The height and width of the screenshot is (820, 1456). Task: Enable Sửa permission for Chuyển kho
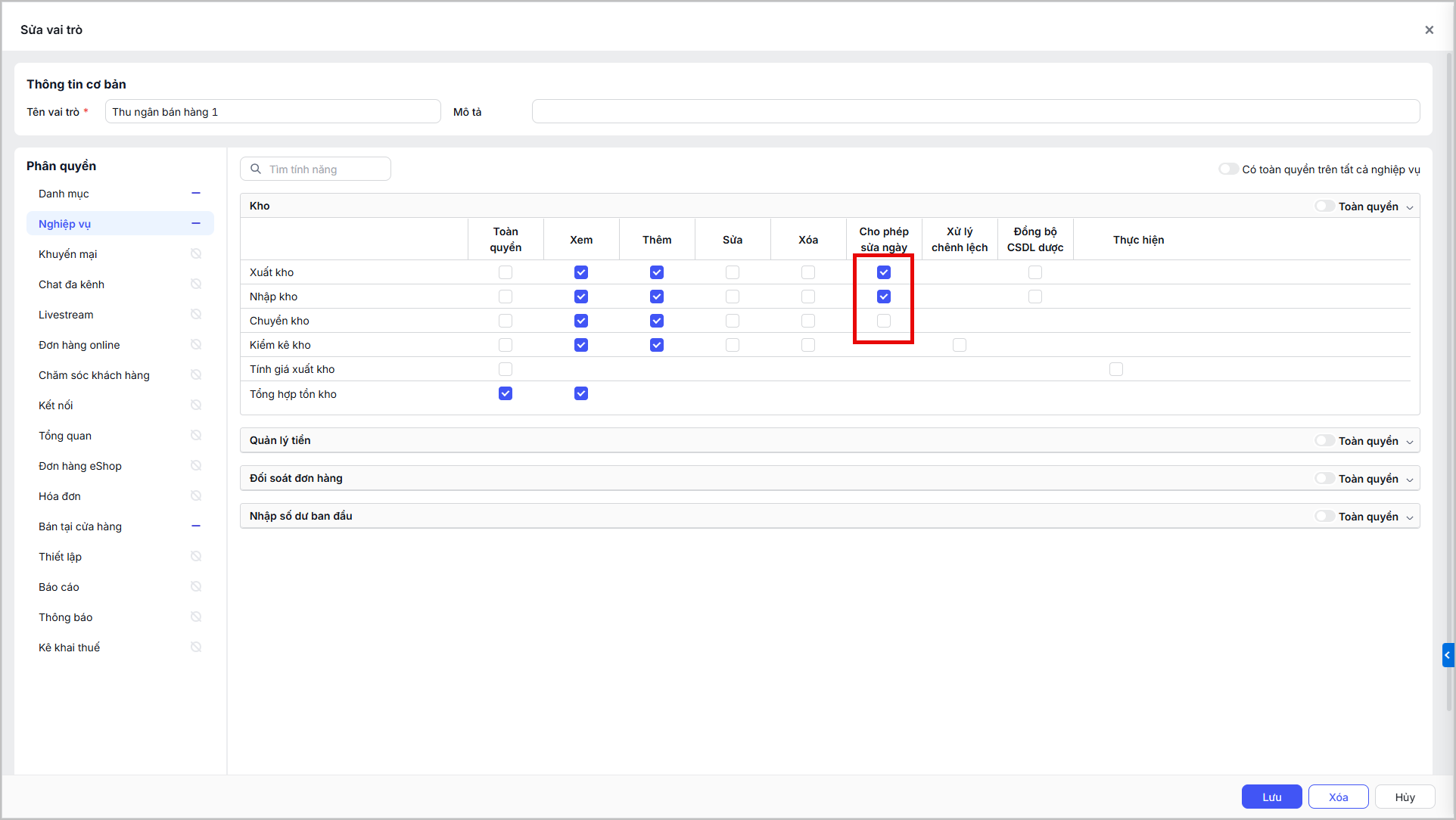point(733,321)
